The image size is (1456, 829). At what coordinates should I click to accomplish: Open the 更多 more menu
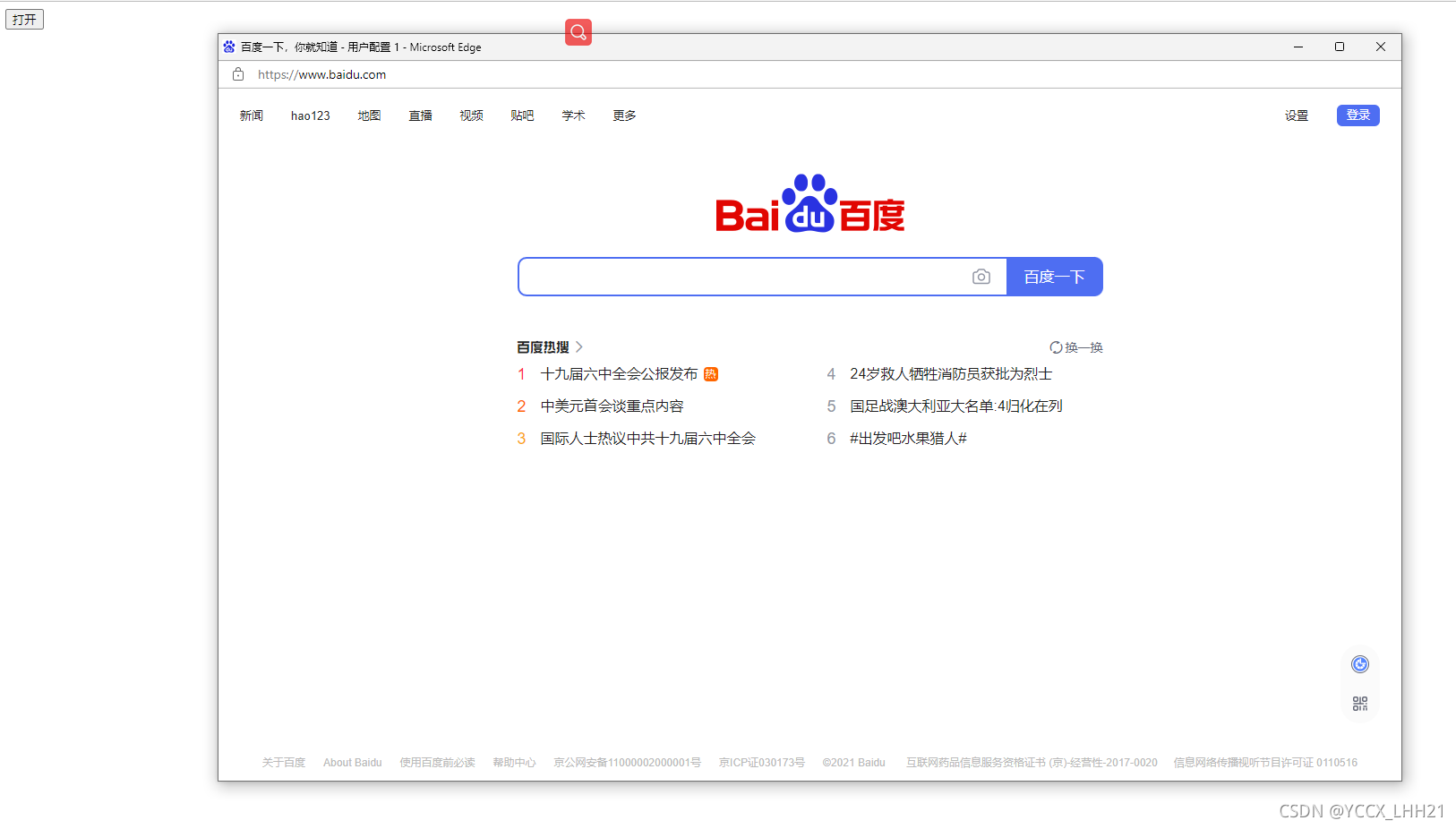(x=624, y=115)
